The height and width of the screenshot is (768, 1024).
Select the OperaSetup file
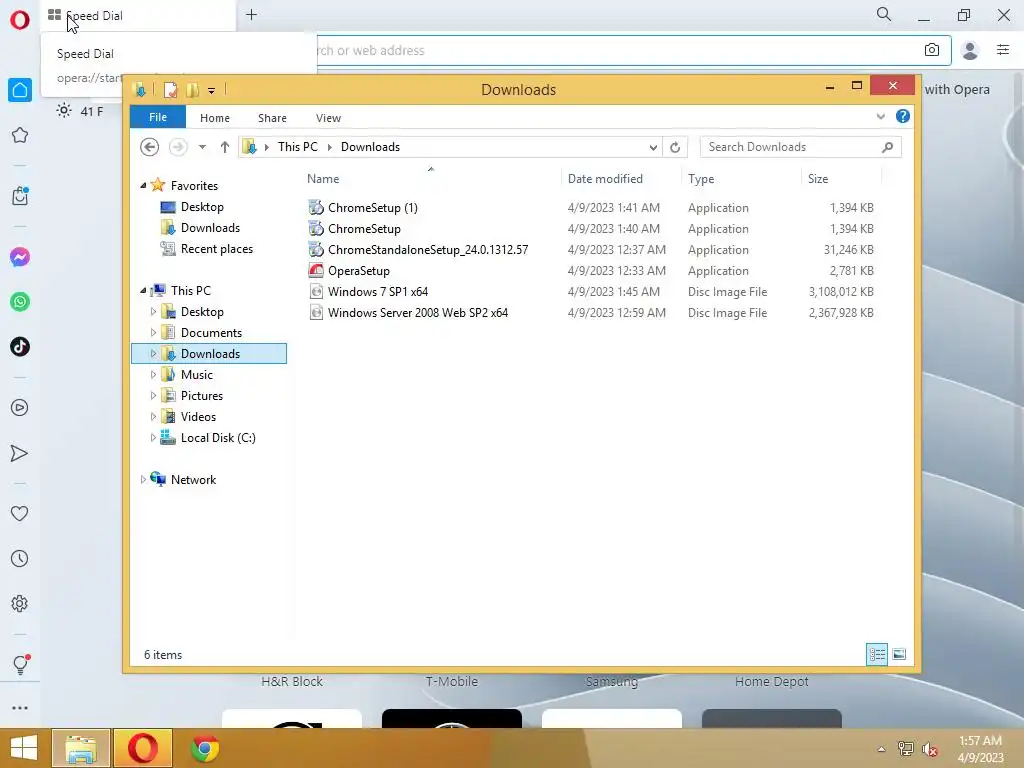359,270
